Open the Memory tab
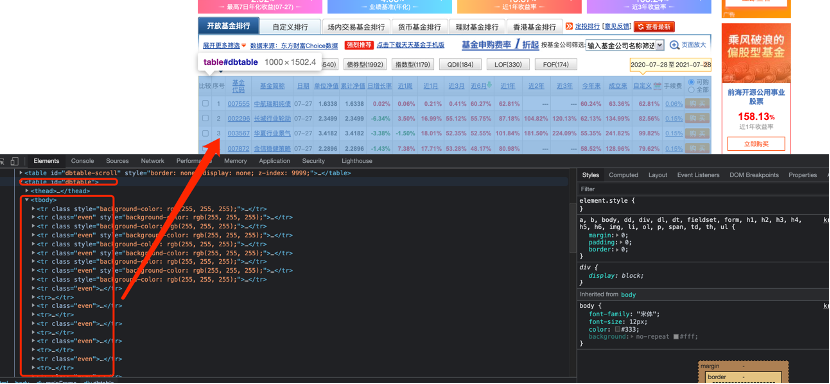The width and height of the screenshot is (830, 384). 235,161
